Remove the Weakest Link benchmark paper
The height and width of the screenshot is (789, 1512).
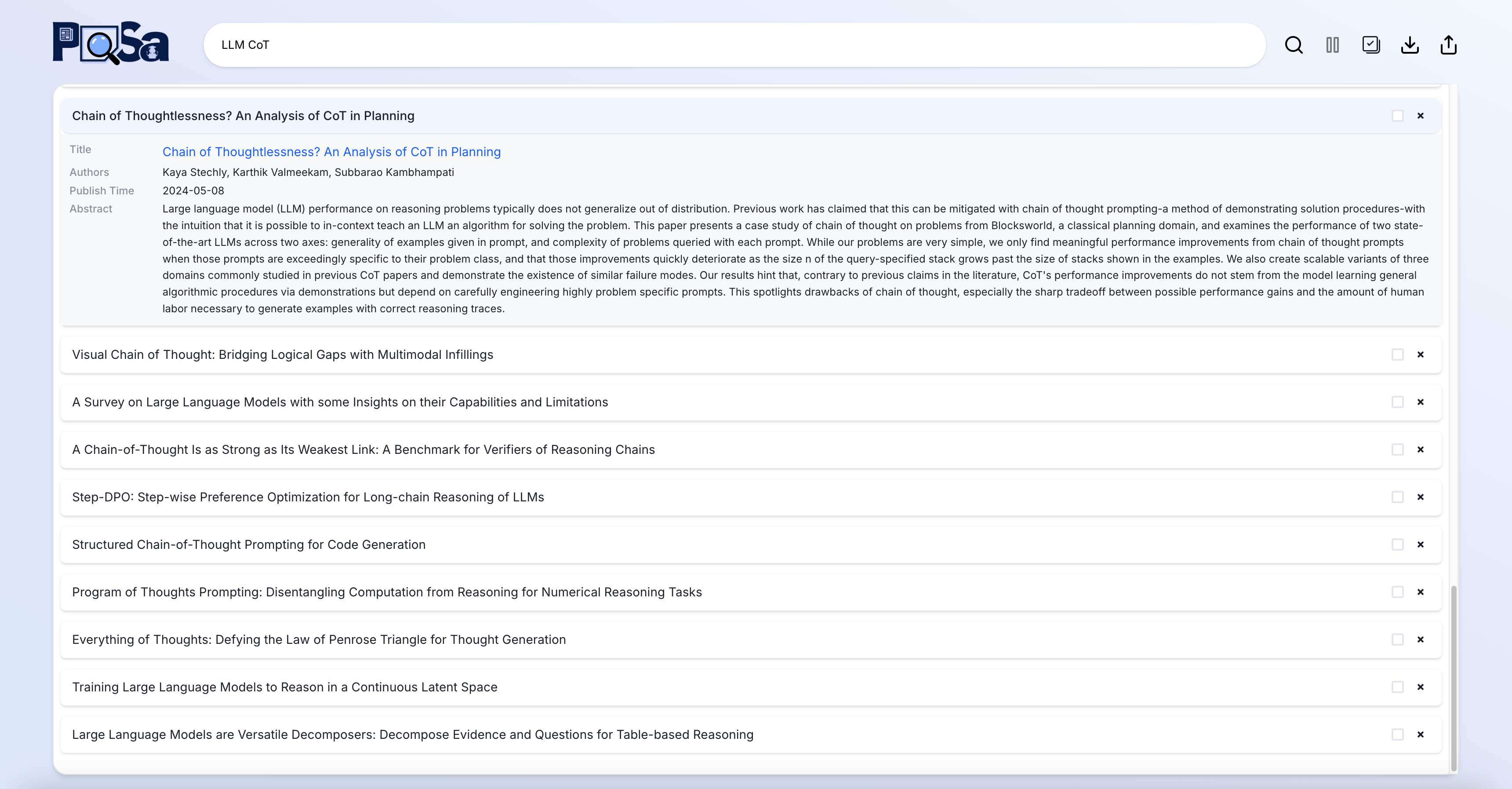point(1421,449)
